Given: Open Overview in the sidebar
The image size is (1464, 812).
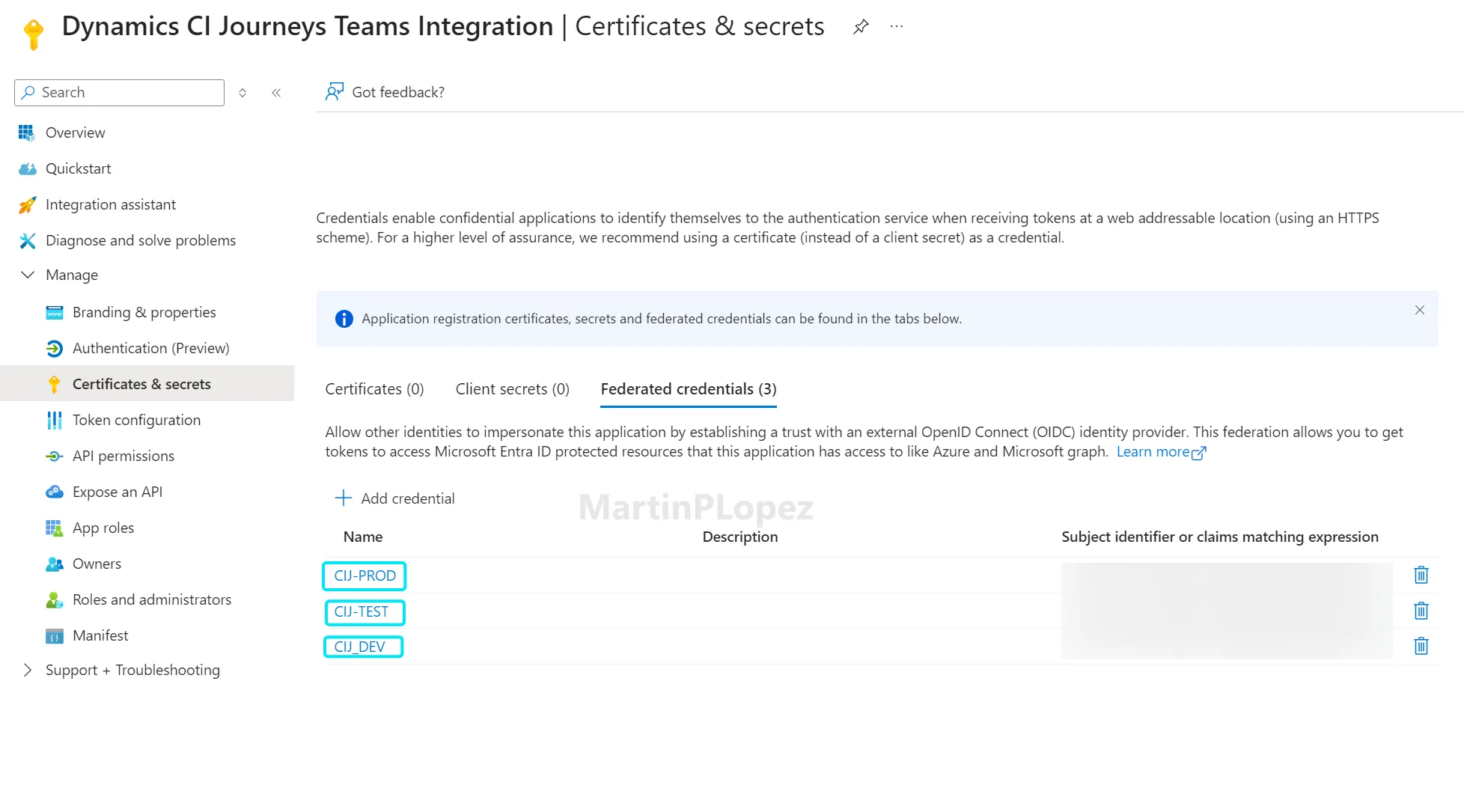Looking at the screenshot, I should tap(76, 133).
